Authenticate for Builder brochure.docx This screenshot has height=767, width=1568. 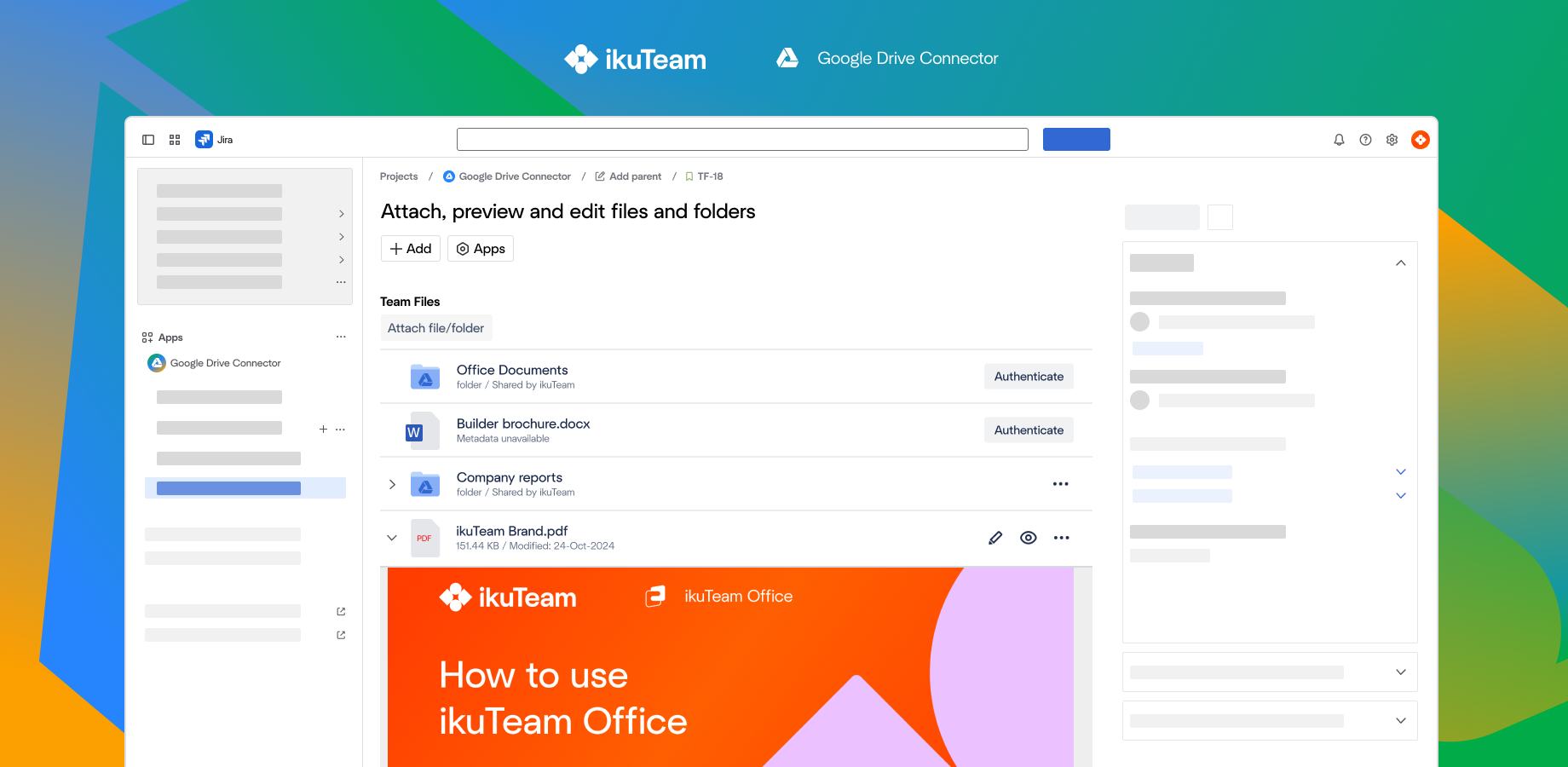tap(1029, 430)
